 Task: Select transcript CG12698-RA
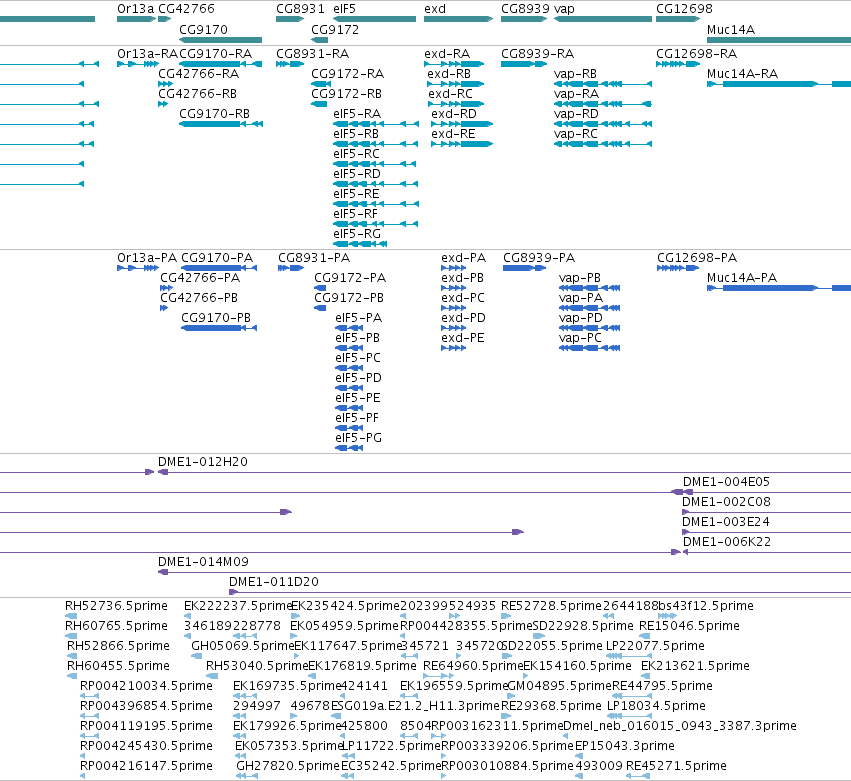pyautogui.click(x=678, y=64)
